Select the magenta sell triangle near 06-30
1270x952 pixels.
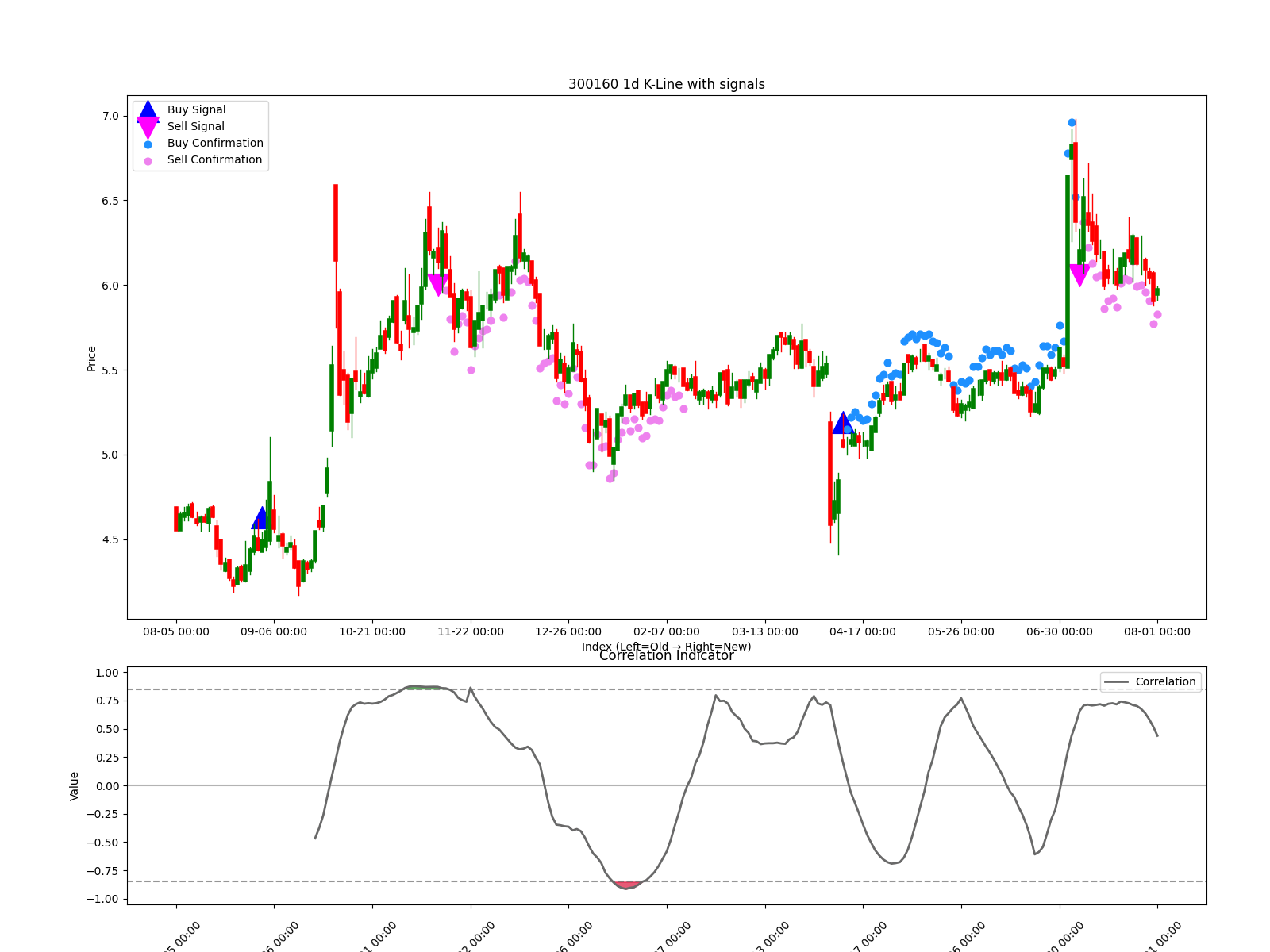coord(1079,275)
